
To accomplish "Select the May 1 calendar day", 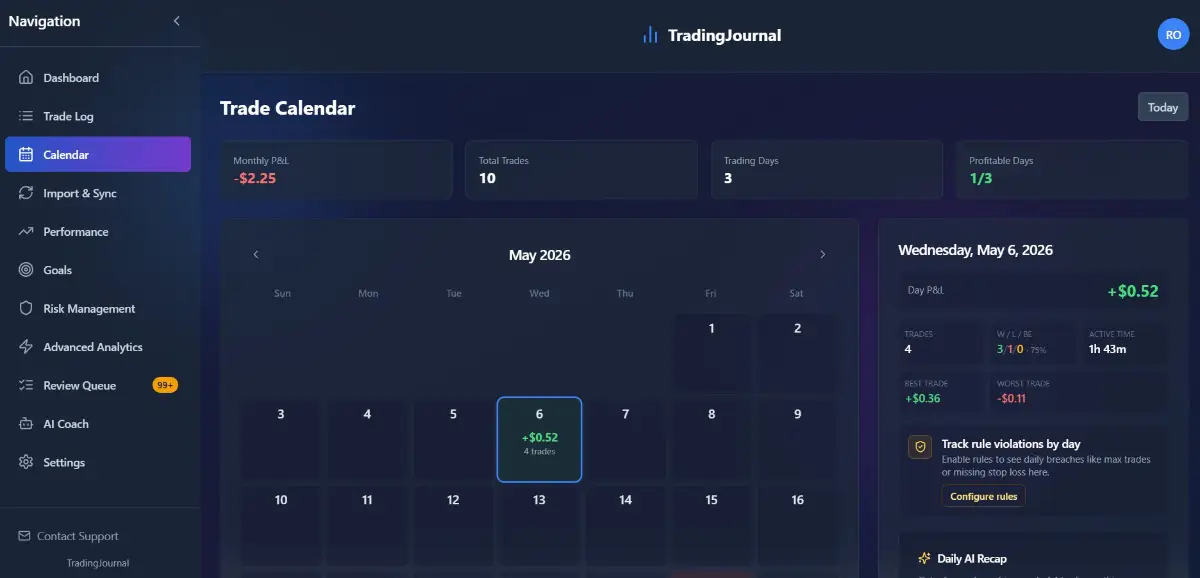I will pos(711,354).
